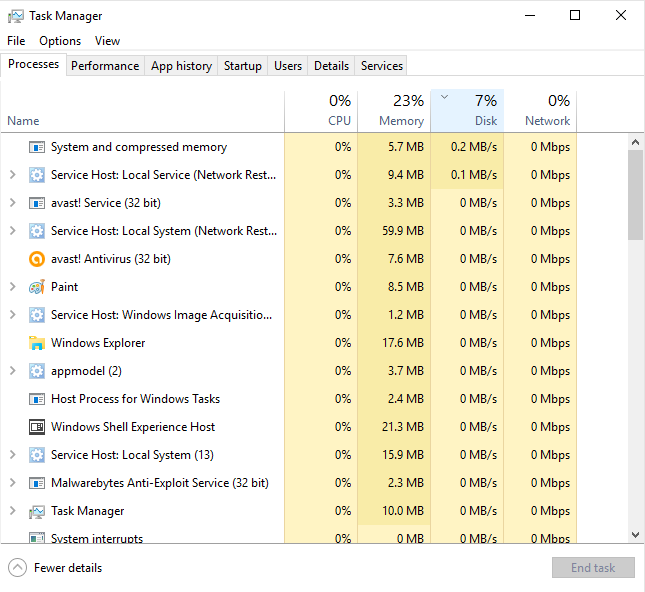
Task: Click the Fewer details circle arrow icon
Action: 17,568
